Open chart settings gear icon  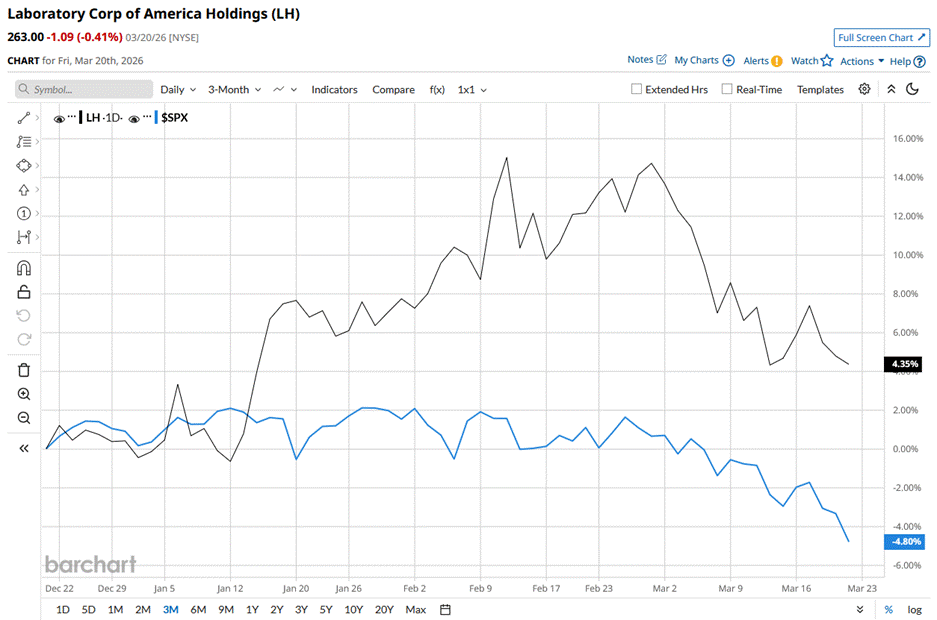tap(865, 89)
